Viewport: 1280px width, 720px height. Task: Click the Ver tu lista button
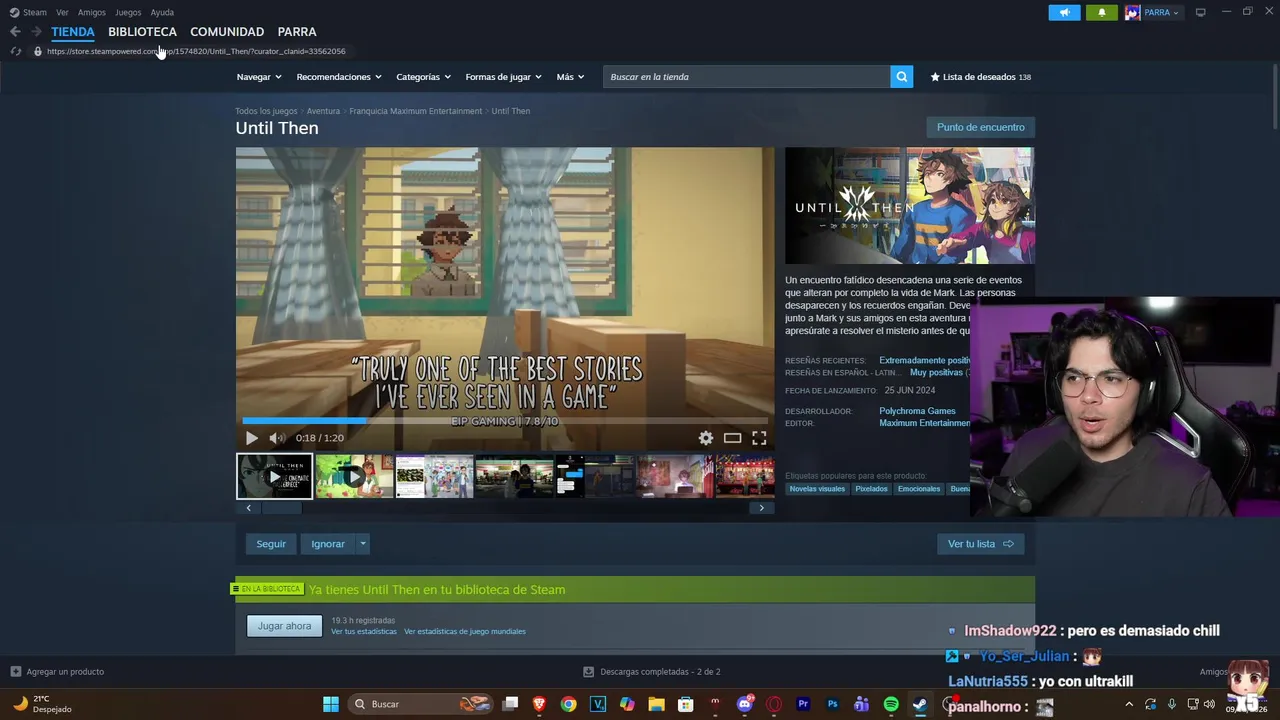tap(980, 544)
